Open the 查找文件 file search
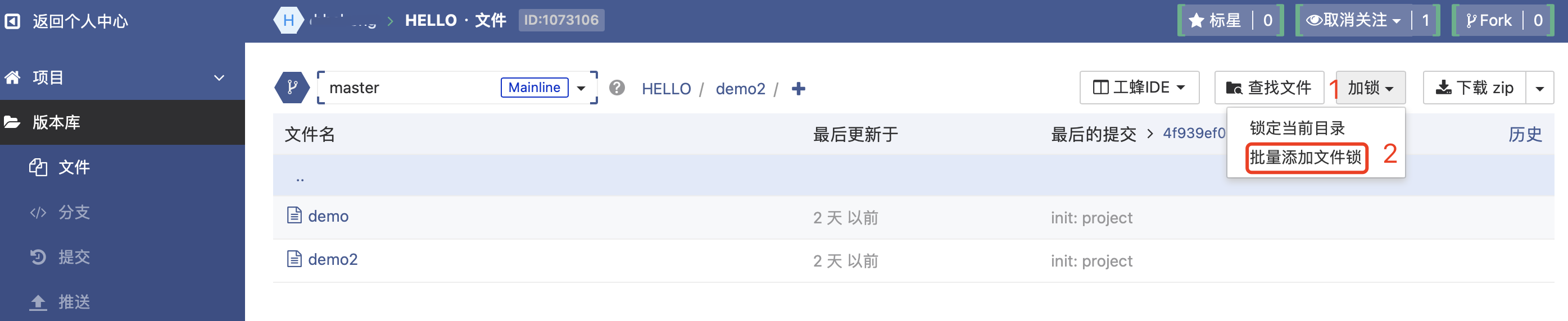The height and width of the screenshot is (321, 1568). [x=1268, y=88]
